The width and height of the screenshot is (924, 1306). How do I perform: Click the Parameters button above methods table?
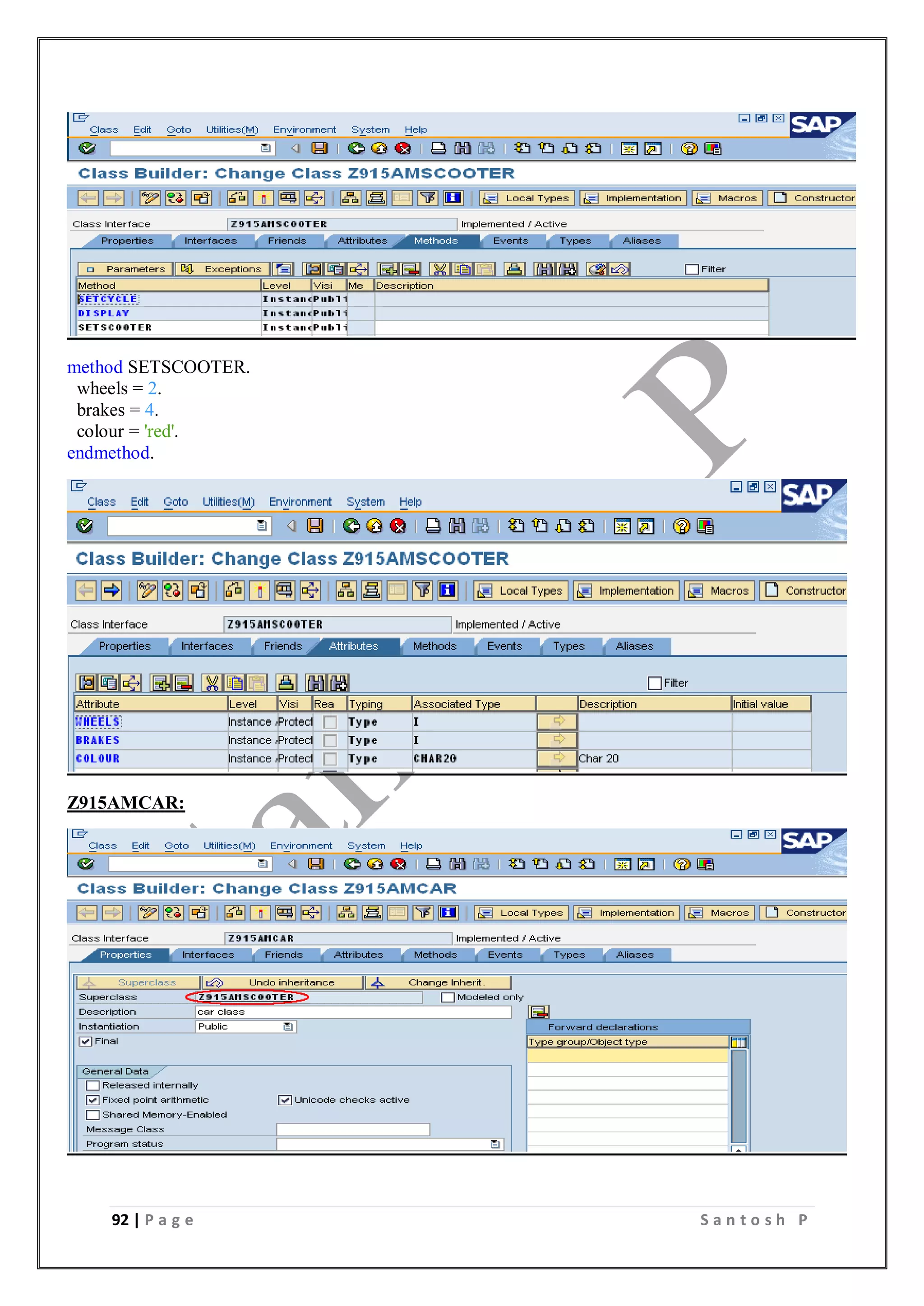pyautogui.click(x=126, y=269)
